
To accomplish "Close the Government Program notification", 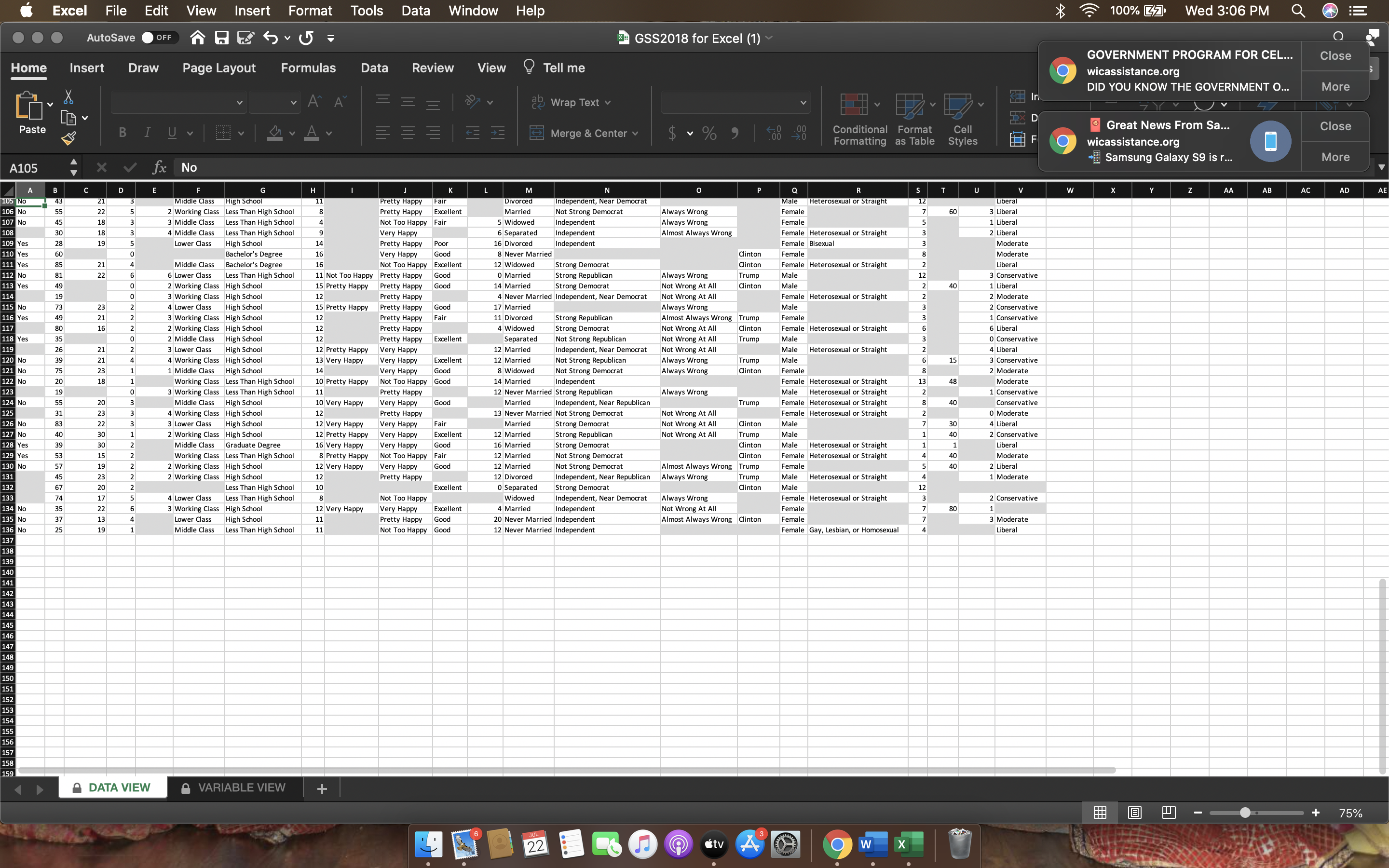I will tap(1335, 55).
